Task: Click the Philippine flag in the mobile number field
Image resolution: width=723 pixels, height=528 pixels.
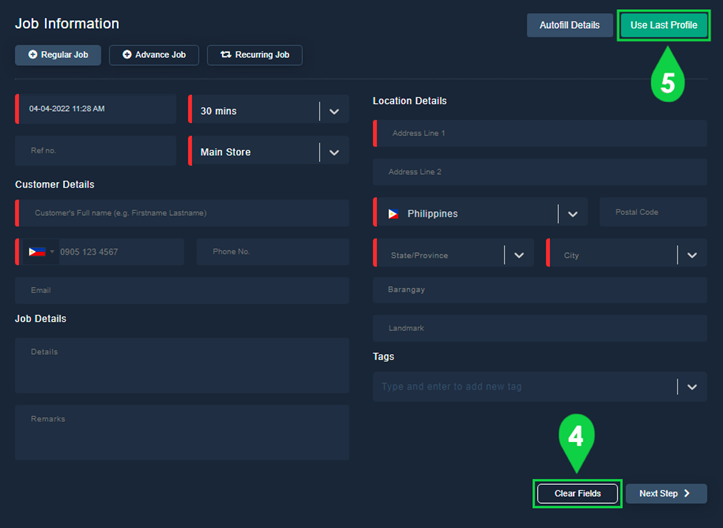Action: 37,252
